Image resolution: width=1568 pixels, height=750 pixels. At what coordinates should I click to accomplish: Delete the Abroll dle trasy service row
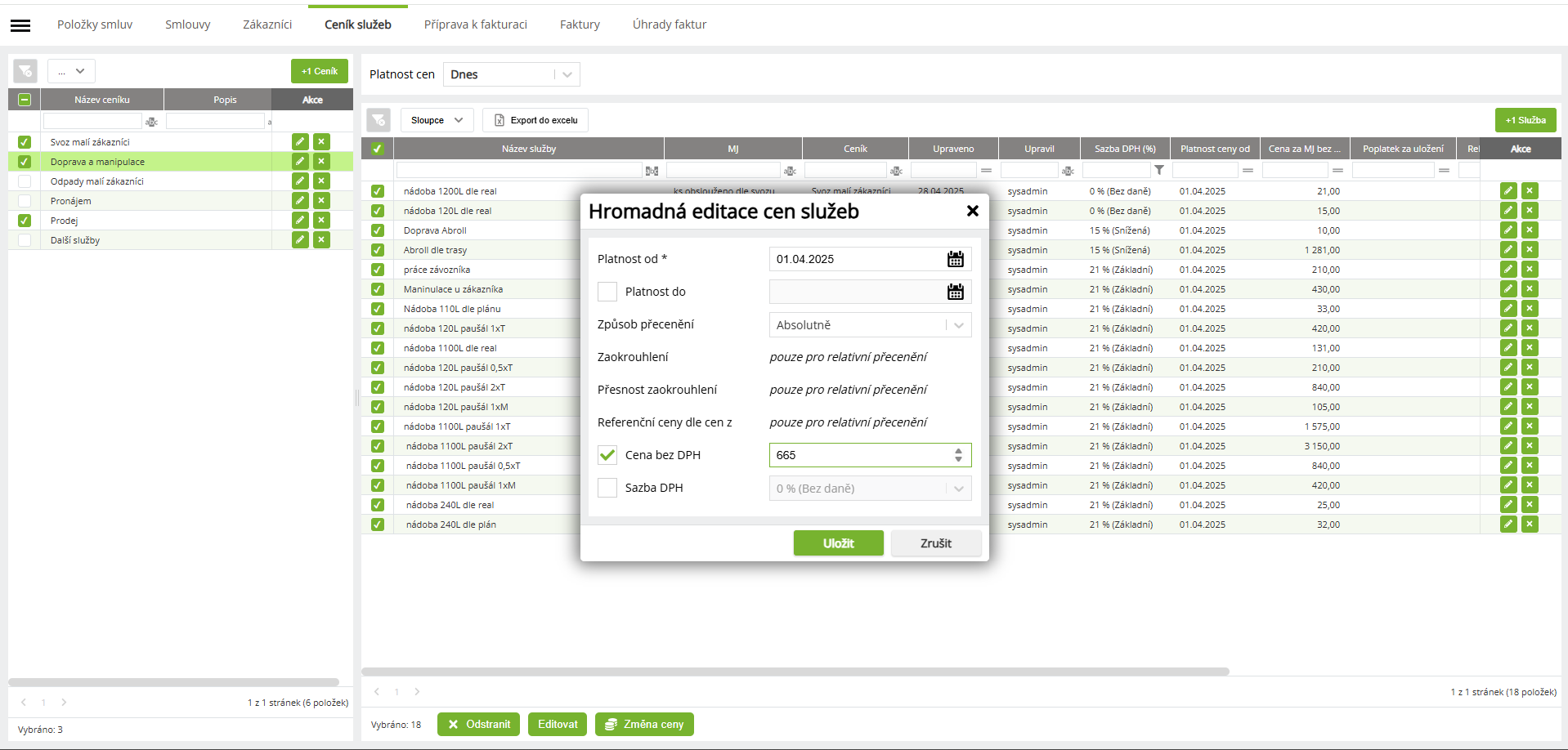pos(1530,249)
